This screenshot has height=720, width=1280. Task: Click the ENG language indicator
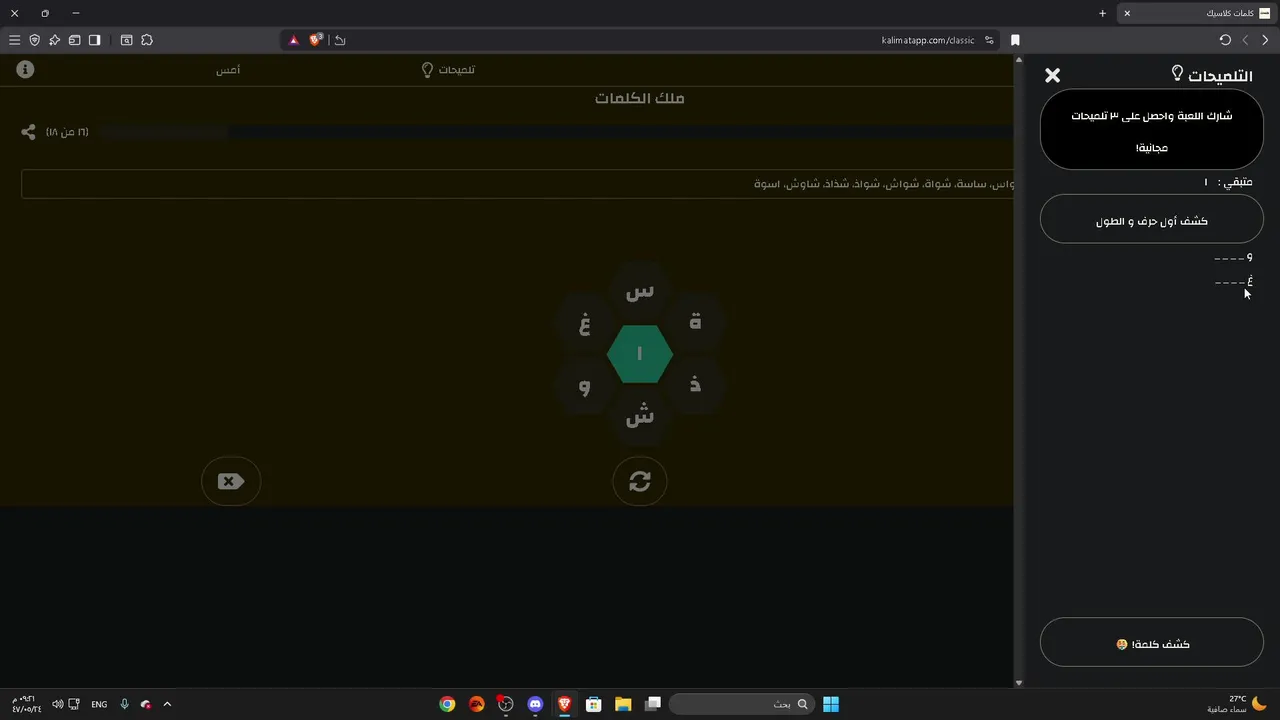pos(99,704)
